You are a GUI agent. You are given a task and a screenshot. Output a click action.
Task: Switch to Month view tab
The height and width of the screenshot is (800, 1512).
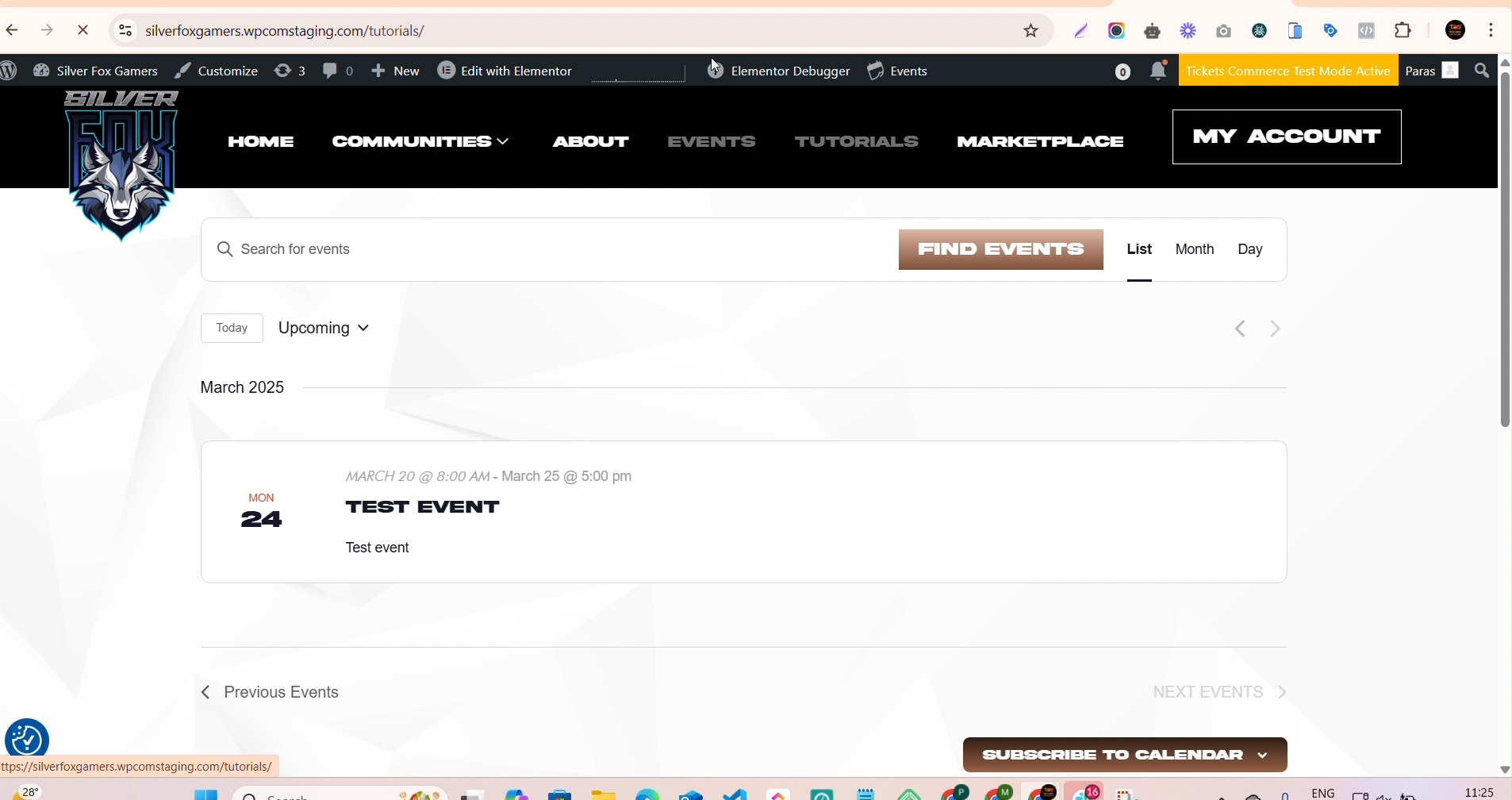coord(1194,249)
